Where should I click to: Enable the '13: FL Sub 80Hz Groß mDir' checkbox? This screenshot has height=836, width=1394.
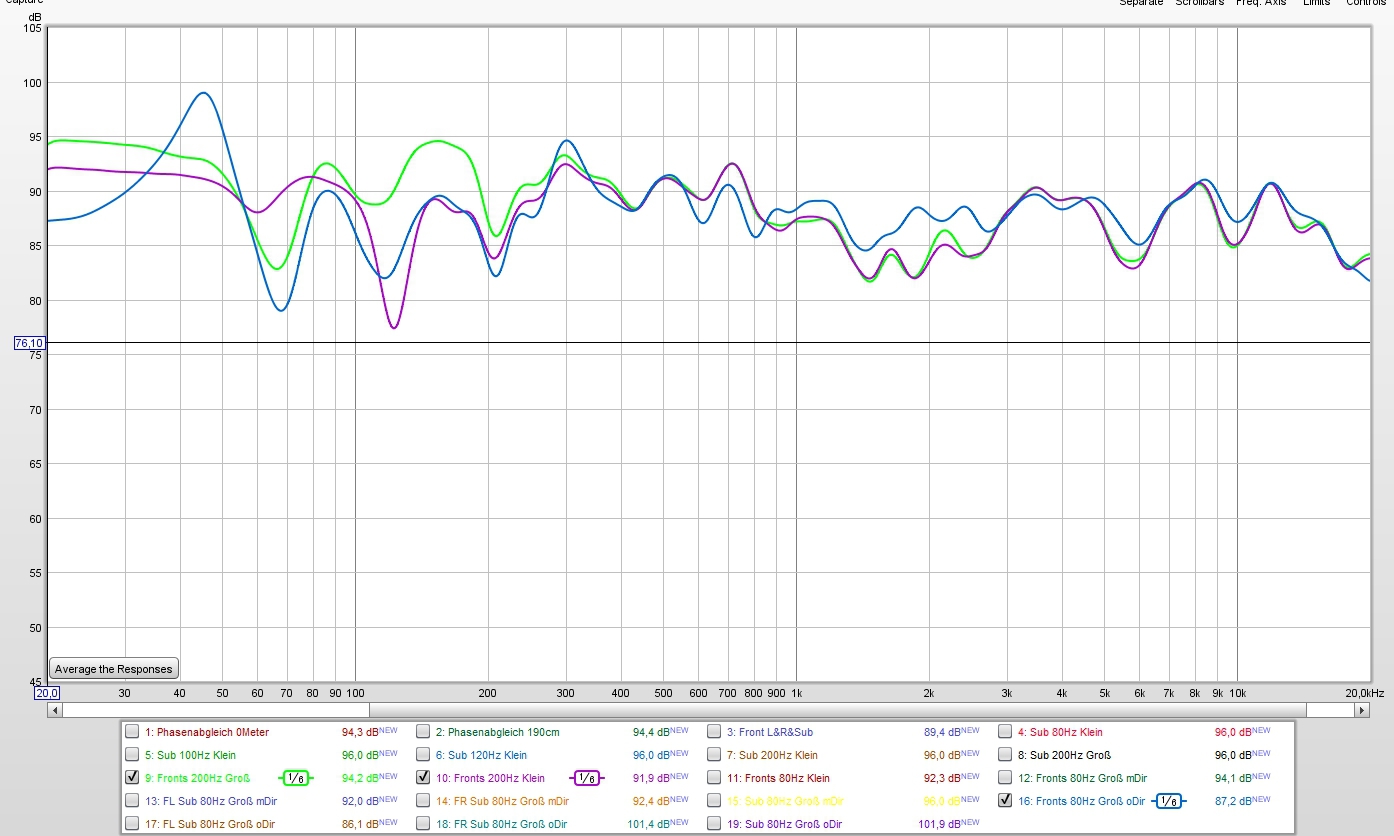click(132, 800)
